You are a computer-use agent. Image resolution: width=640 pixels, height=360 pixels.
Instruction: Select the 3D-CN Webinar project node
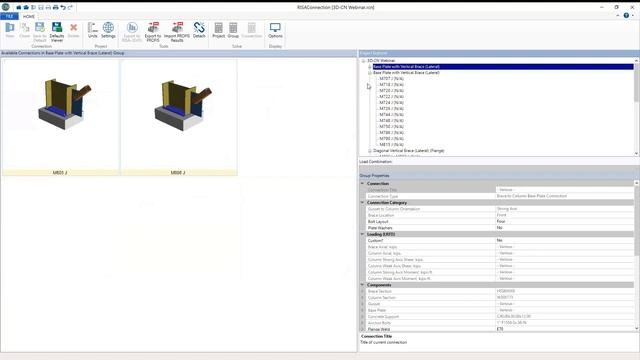(381, 61)
